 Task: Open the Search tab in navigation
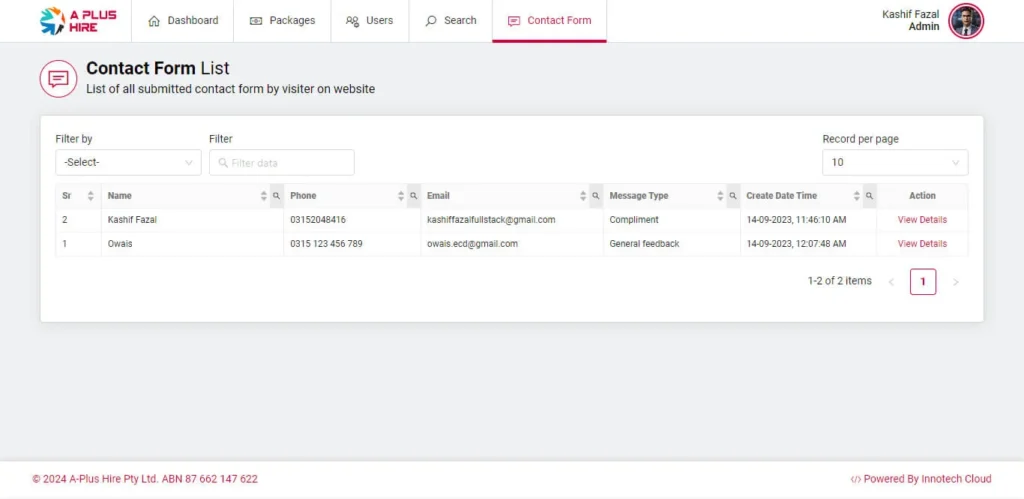450,21
